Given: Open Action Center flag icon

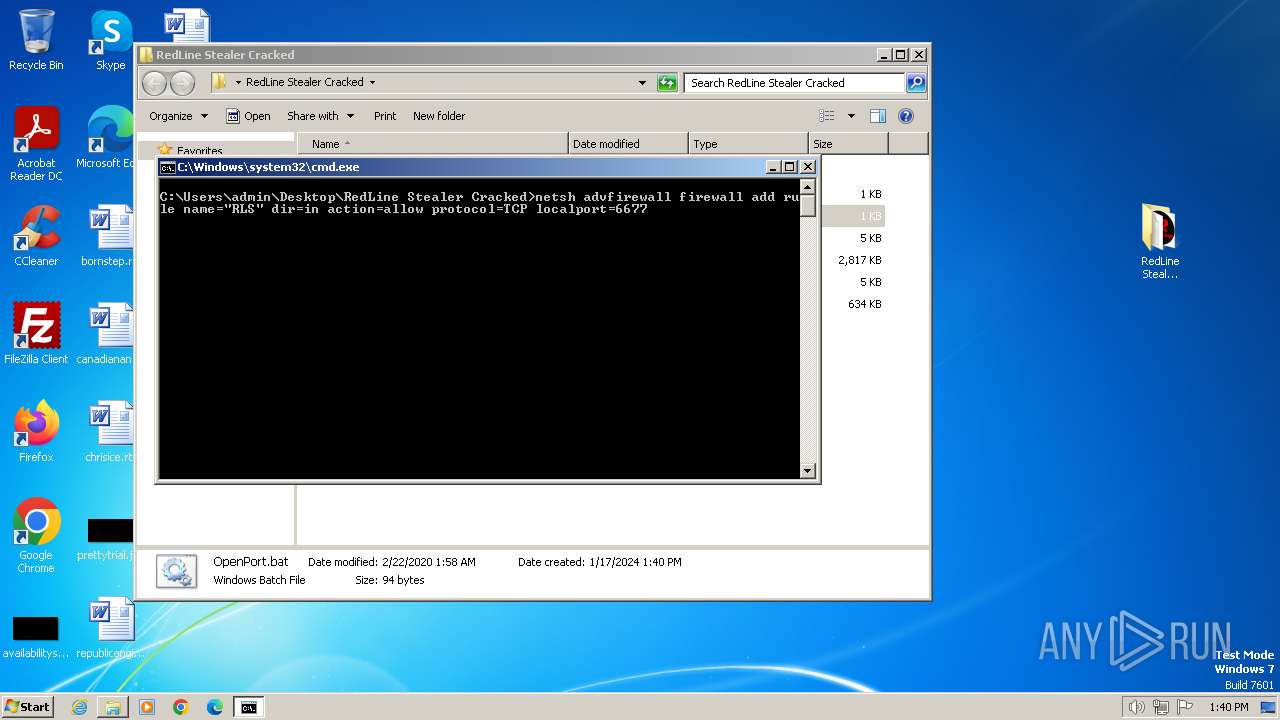Looking at the screenshot, I should click(x=1185, y=707).
